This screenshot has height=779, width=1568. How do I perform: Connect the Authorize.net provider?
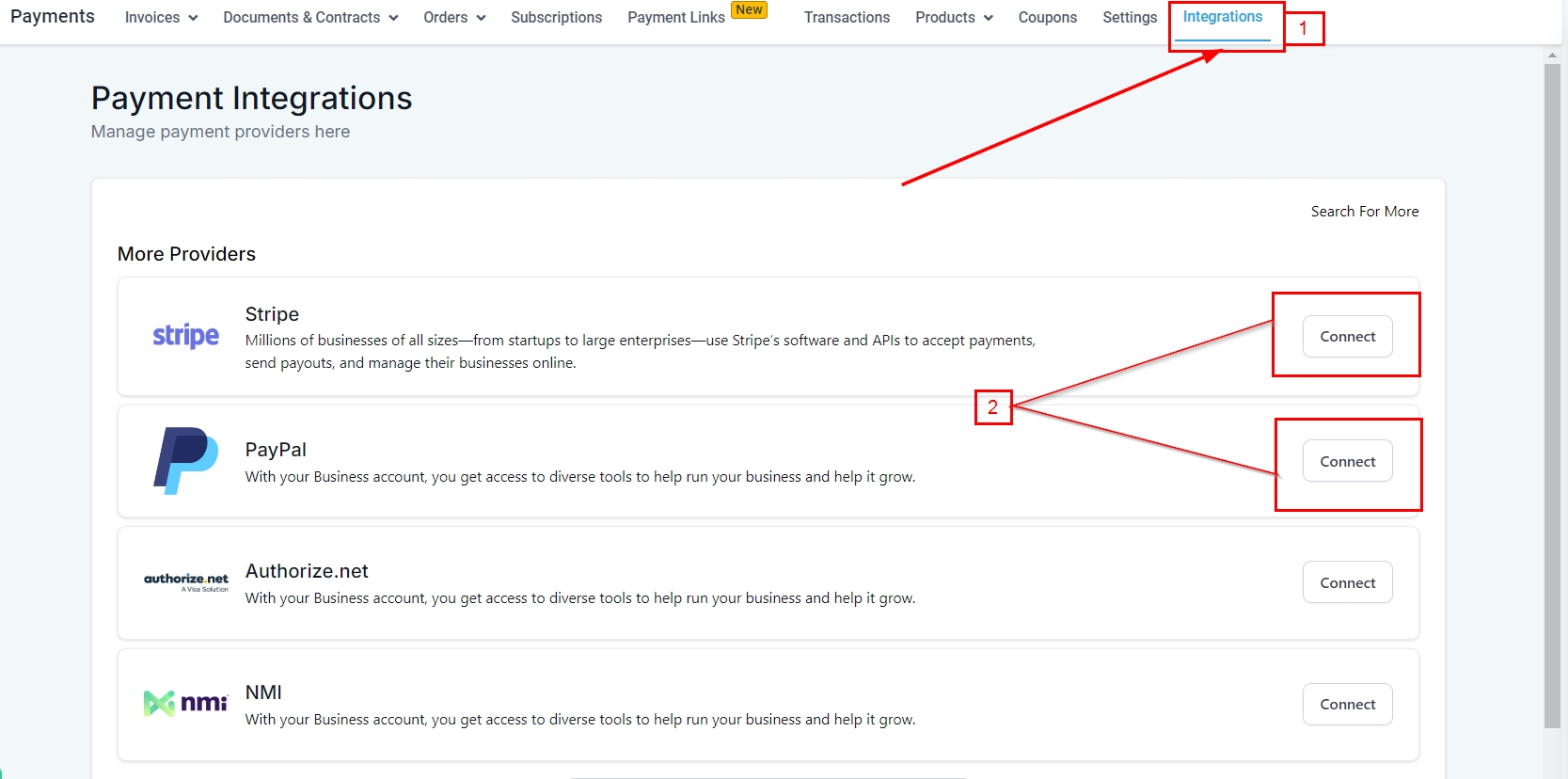[1347, 583]
